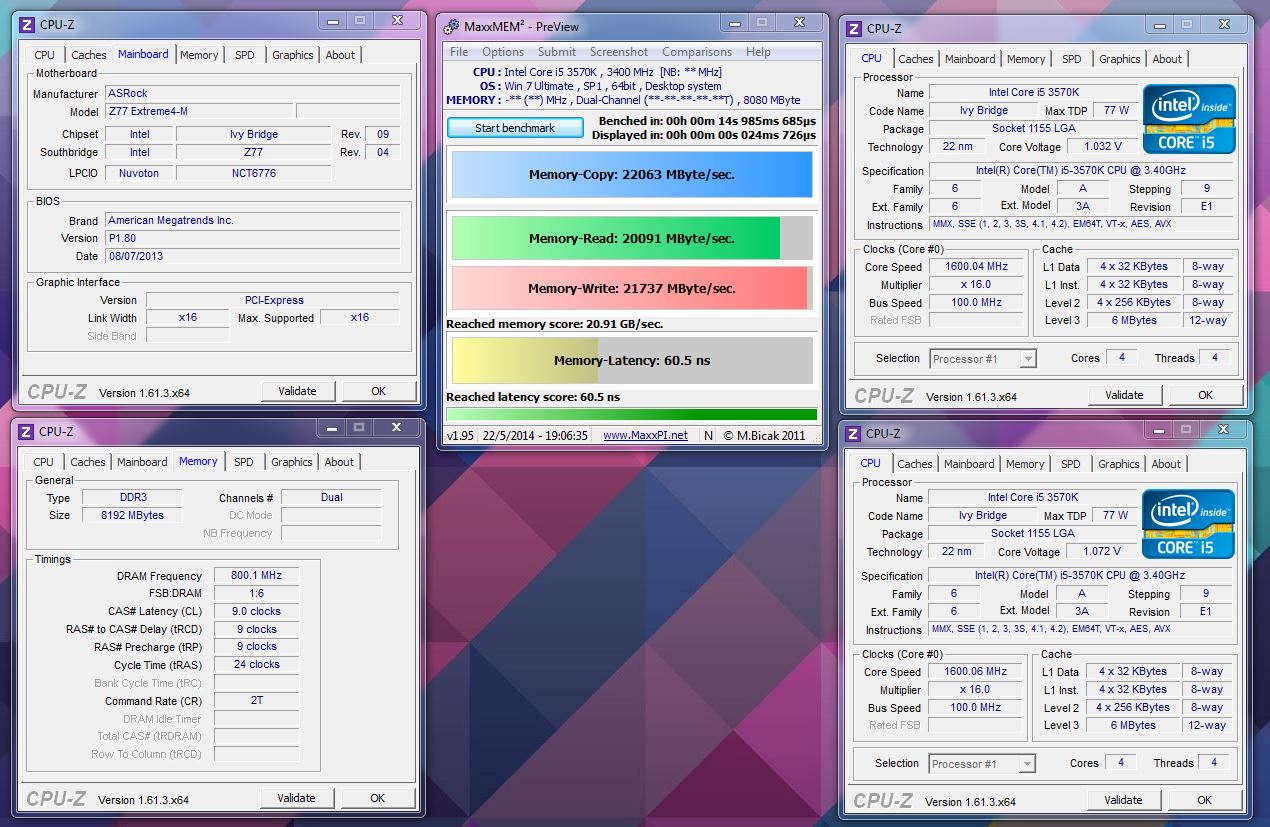
Task: Click OK in lower-right CPU window
Action: (1204, 800)
